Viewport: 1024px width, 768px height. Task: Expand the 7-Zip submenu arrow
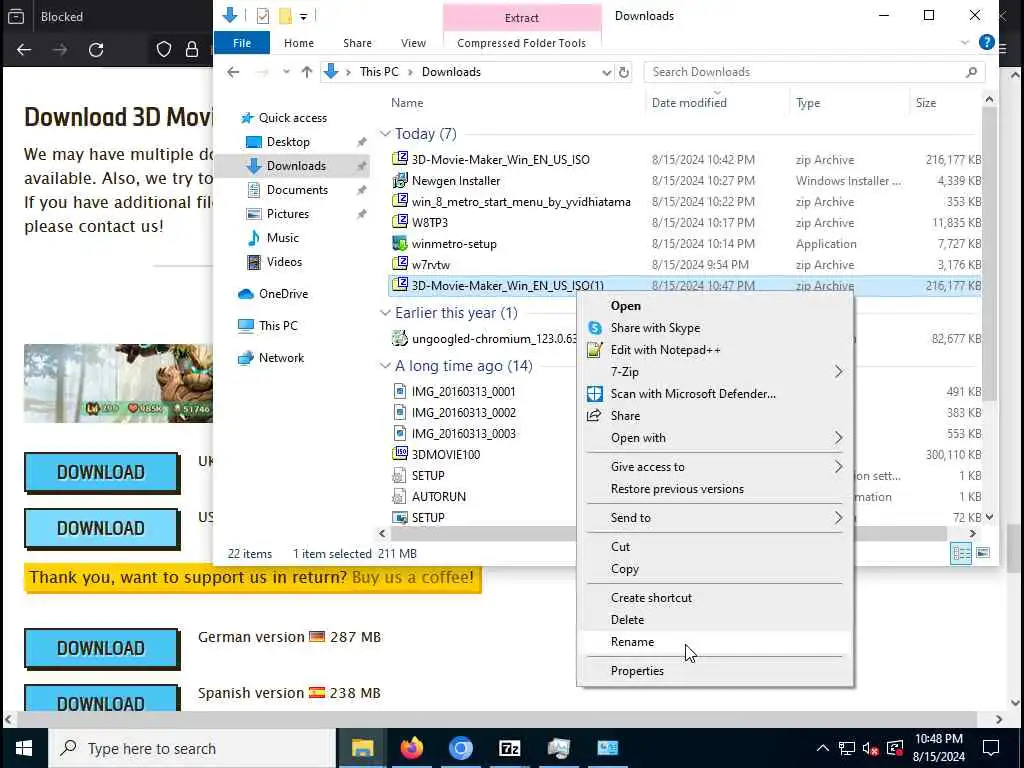pos(839,372)
